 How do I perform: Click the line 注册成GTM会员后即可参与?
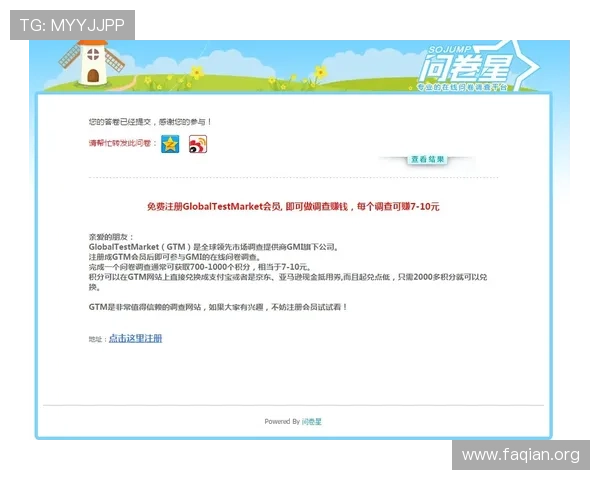click(x=174, y=257)
